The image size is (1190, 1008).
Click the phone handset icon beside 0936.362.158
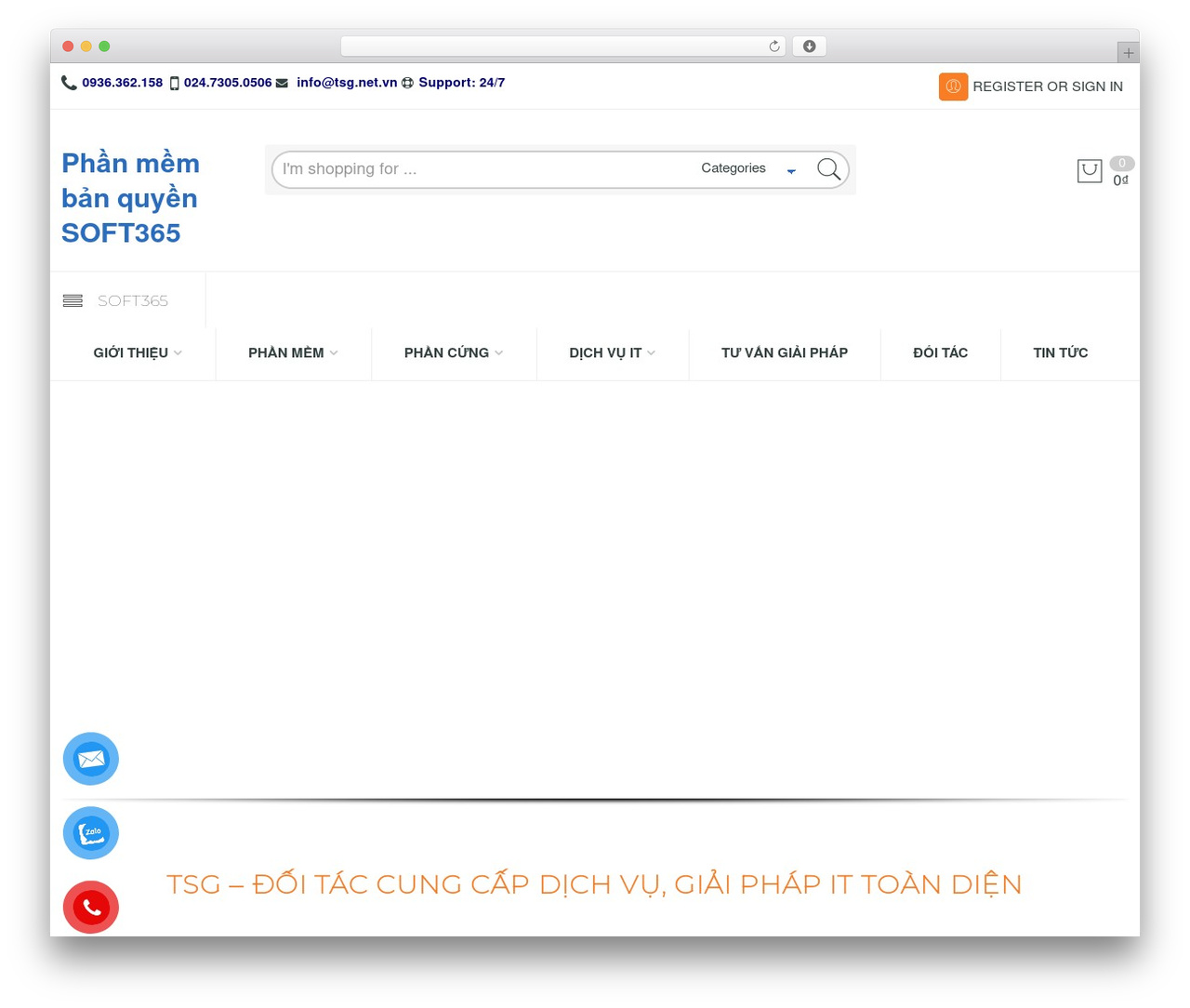click(69, 83)
